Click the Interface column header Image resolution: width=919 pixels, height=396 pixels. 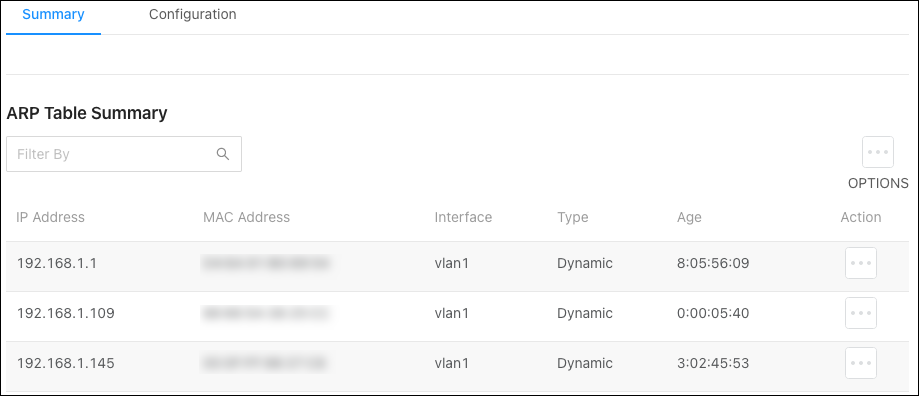[x=463, y=217]
